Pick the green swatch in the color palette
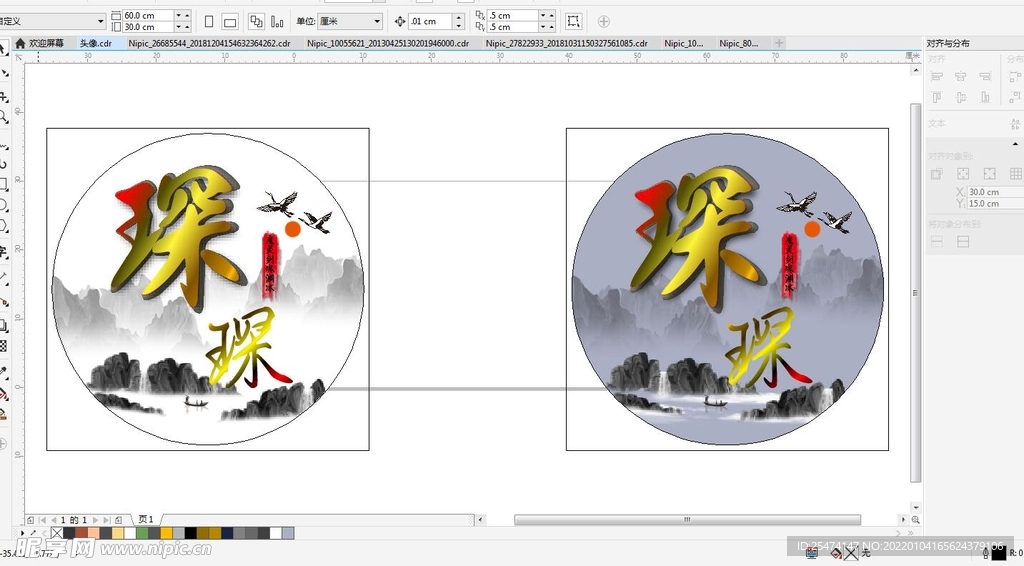The image size is (1024, 566). 142,533
